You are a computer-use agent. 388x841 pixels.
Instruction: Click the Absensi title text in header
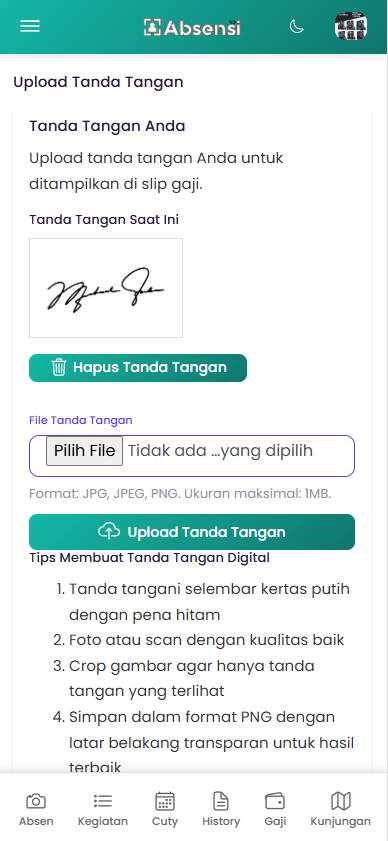pyautogui.click(x=202, y=28)
